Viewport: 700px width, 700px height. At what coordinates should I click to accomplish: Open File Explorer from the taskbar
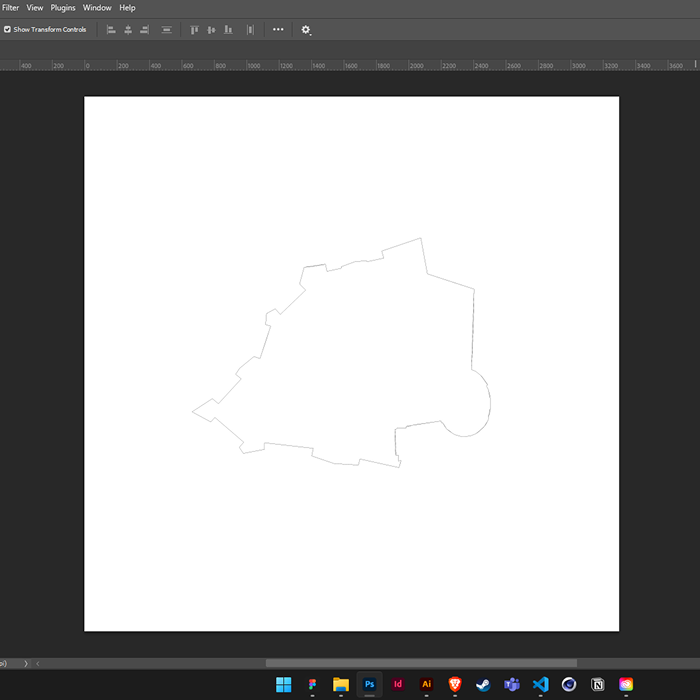click(341, 684)
